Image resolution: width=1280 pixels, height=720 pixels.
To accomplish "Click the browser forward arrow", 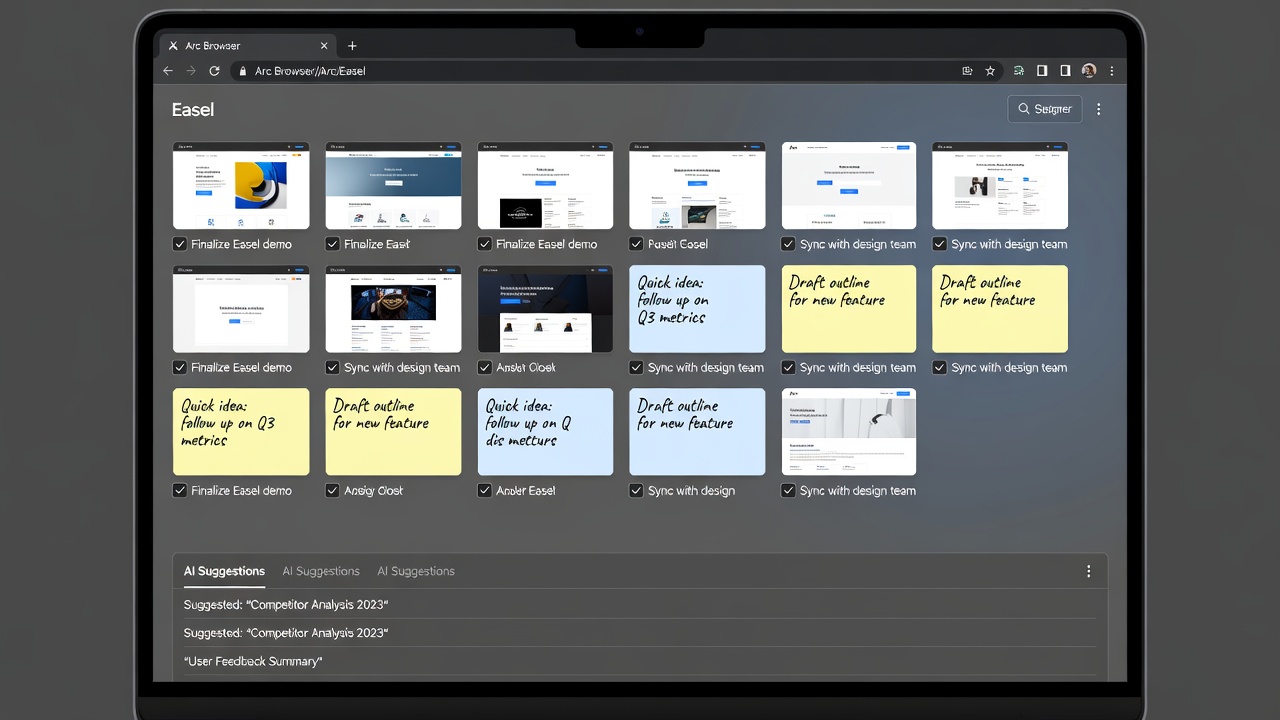I will click(x=191, y=71).
